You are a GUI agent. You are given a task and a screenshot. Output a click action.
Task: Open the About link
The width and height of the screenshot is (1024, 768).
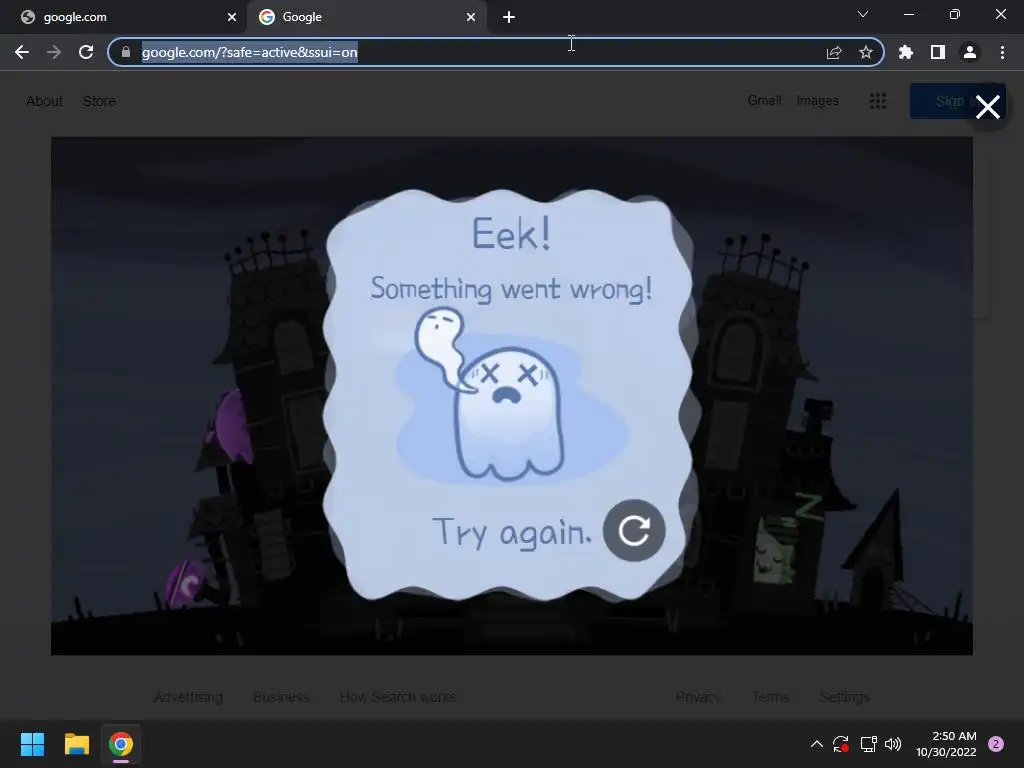tap(44, 101)
